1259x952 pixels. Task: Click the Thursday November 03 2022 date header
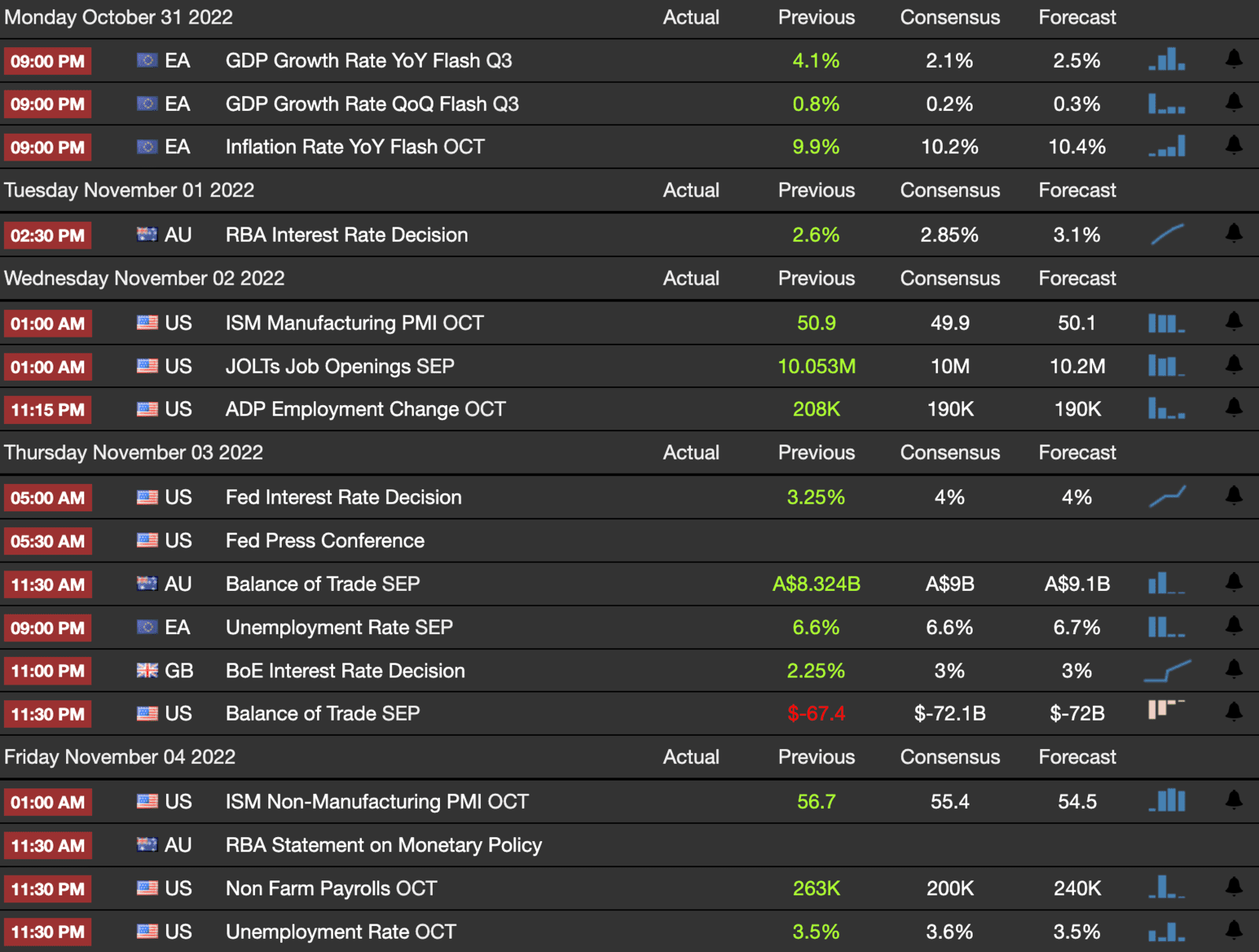(134, 452)
